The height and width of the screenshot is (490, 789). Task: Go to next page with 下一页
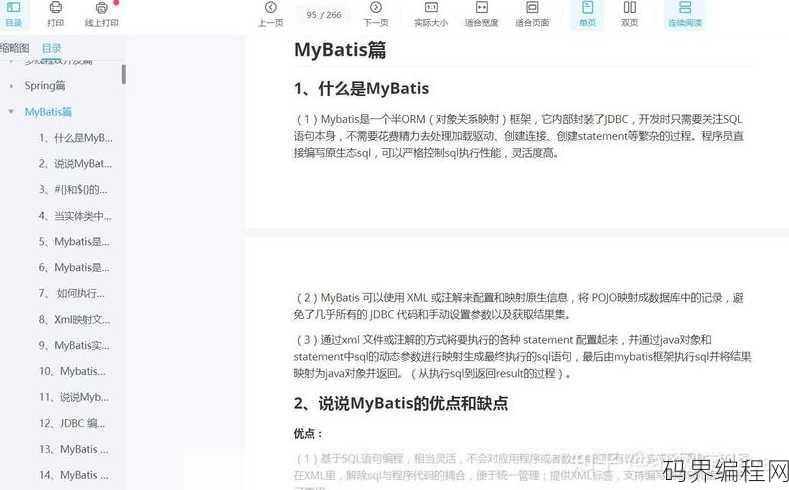tap(376, 14)
